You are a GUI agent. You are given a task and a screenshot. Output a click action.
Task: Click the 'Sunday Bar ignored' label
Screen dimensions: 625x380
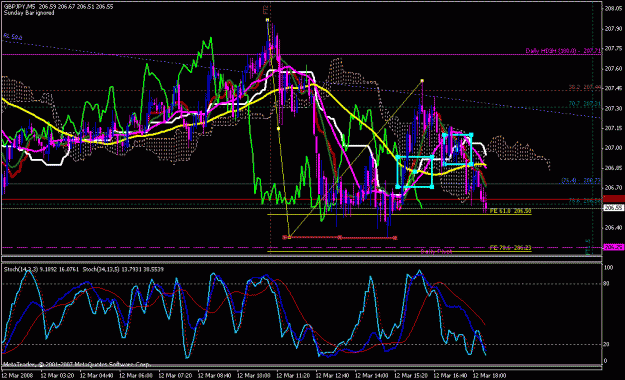(29, 13)
